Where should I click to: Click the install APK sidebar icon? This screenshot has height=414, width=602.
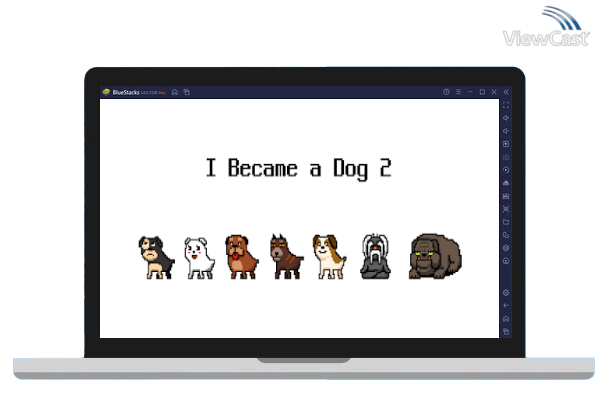pyautogui.click(x=506, y=183)
